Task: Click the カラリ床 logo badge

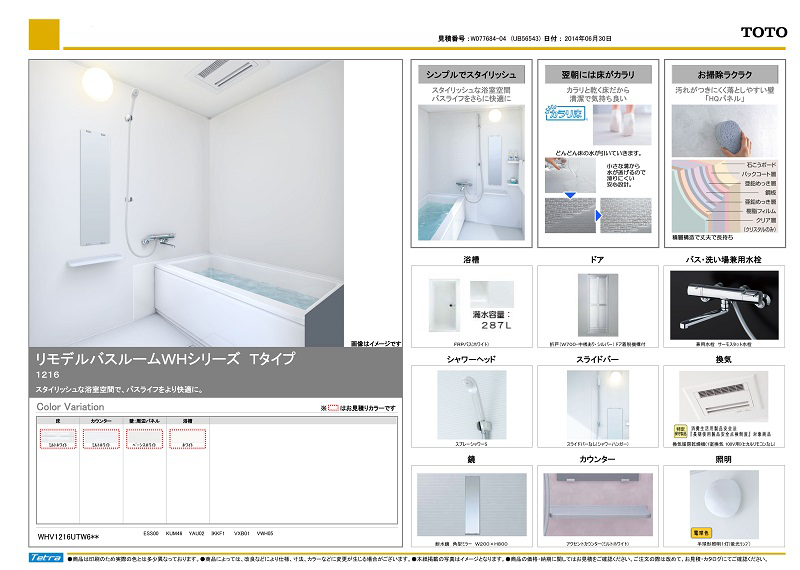Action: (565, 113)
